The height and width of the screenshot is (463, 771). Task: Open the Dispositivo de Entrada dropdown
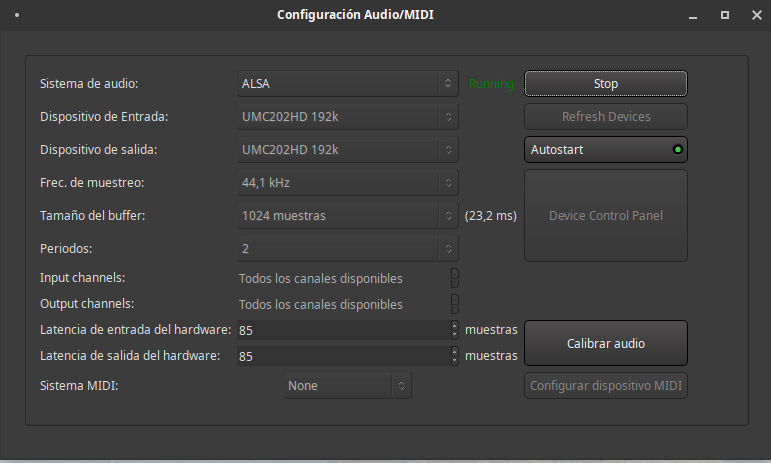point(347,117)
